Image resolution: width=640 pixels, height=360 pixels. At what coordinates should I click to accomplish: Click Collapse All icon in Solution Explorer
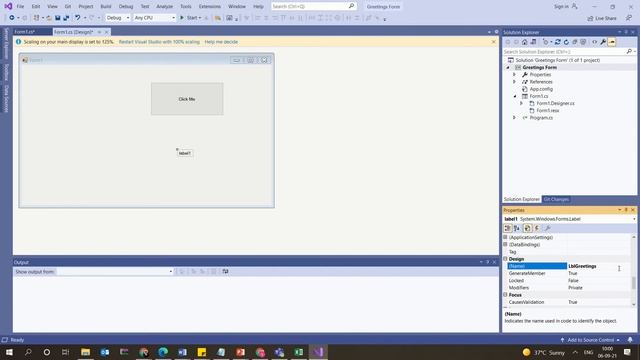coord(575,42)
